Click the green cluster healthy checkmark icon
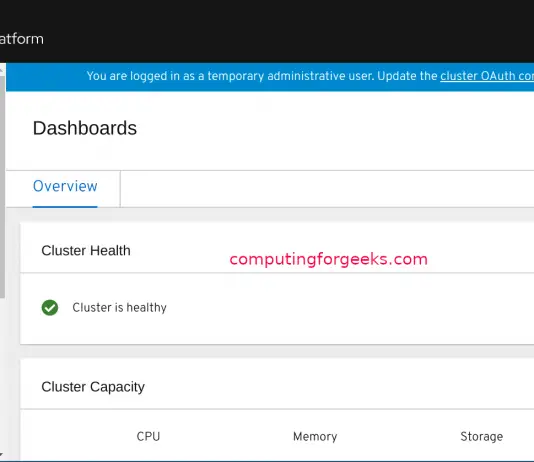Image resolution: width=534 pixels, height=462 pixels. [x=50, y=308]
